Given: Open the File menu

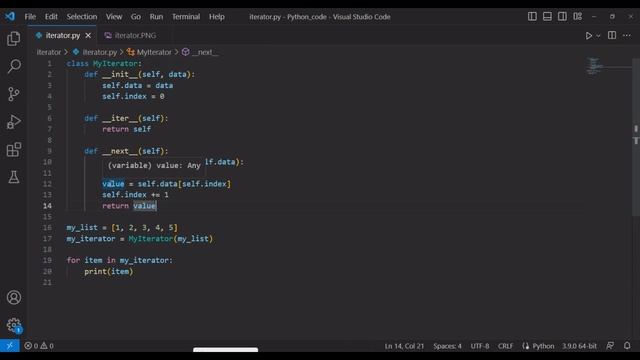Looking at the screenshot, I should [x=30, y=17].
